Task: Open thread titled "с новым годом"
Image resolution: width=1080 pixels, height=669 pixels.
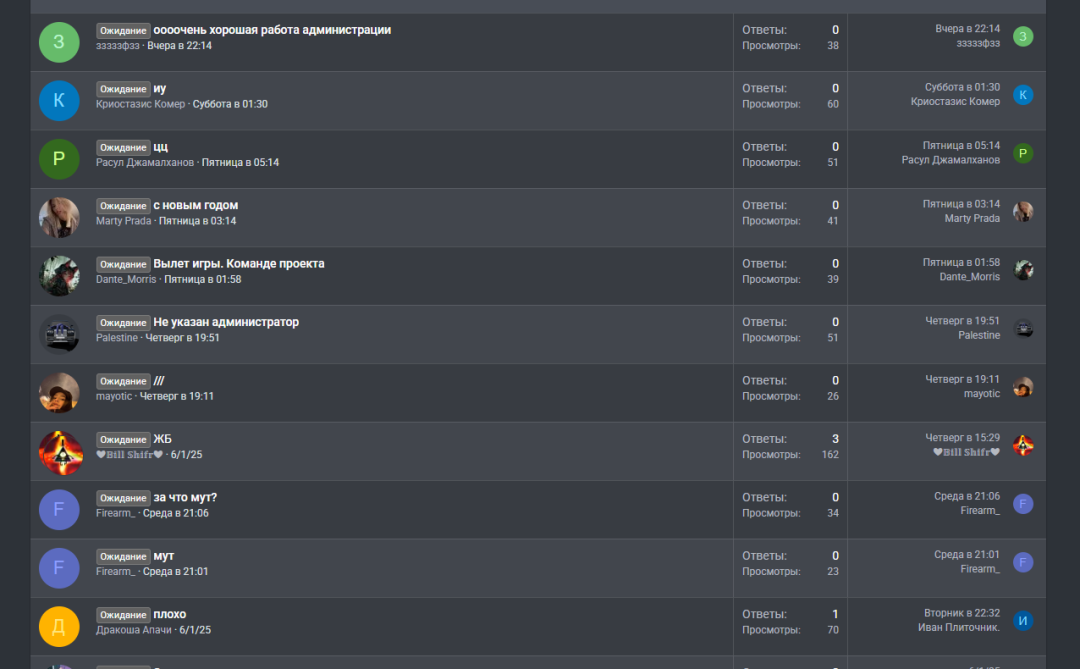Action: pyautogui.click(x=196, y=205)
